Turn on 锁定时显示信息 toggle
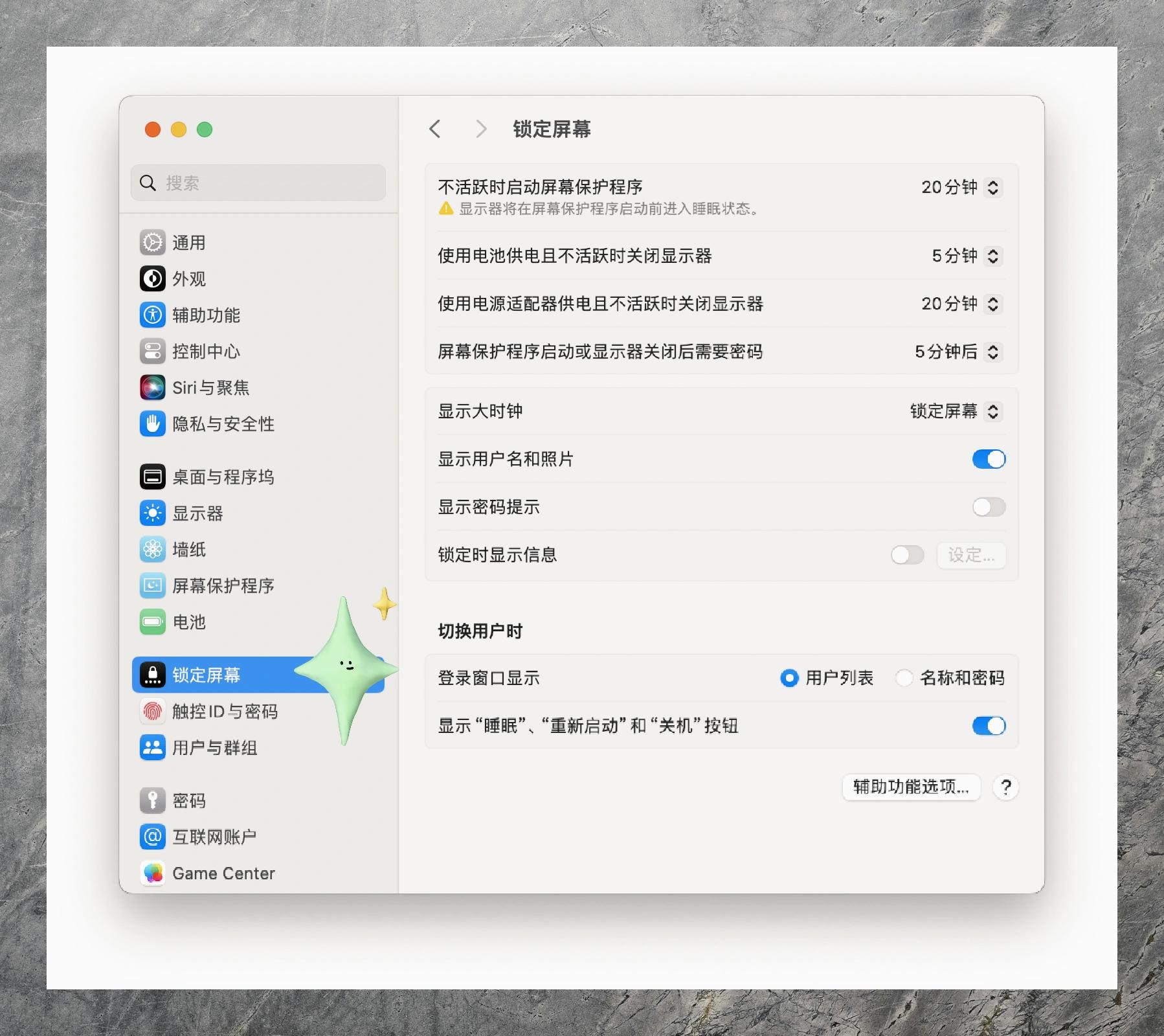Image resolution: width=1164 pixels, height=1036 pixels. (x=908, y=555)
